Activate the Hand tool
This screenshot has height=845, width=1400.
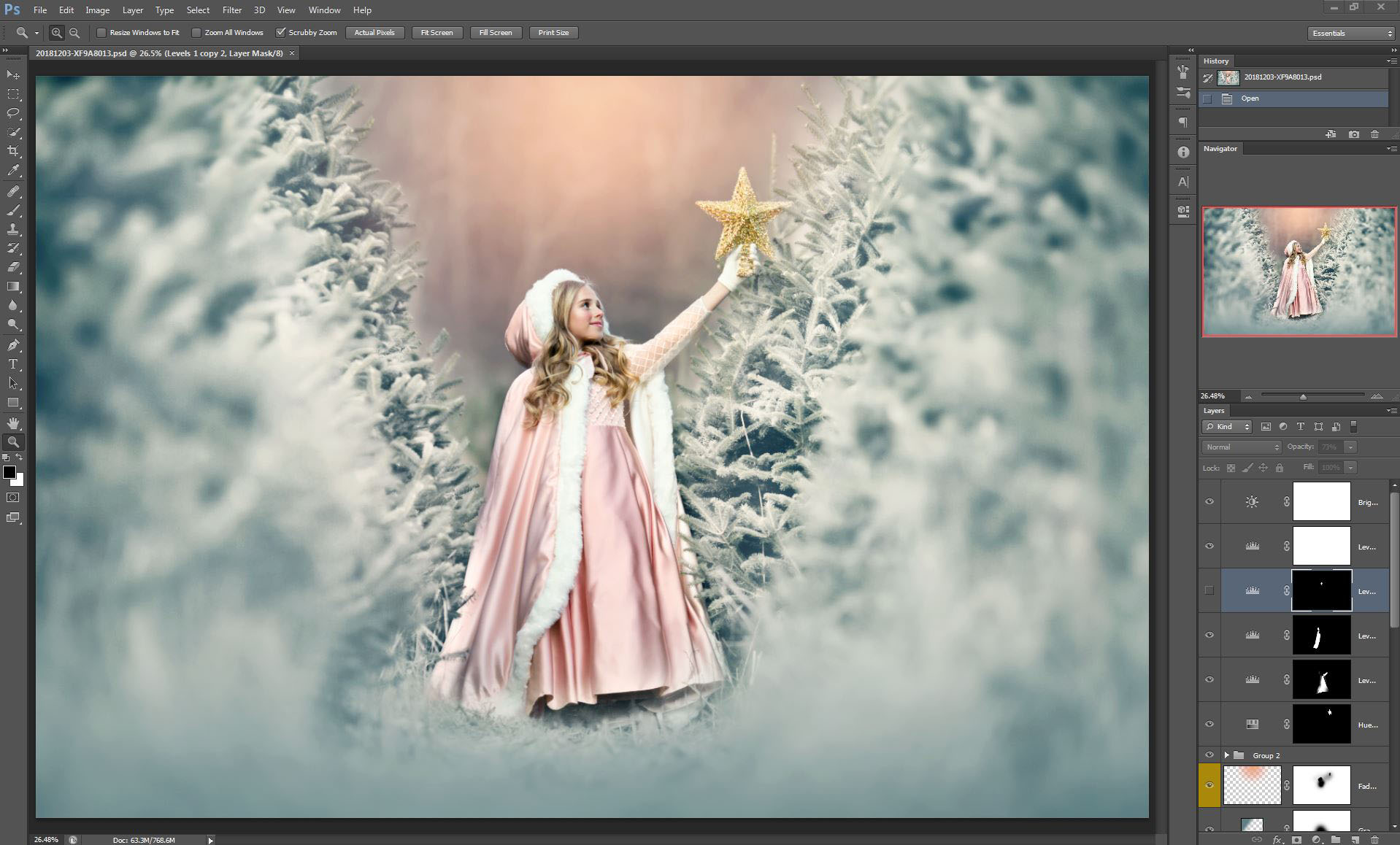click(13, 423)
